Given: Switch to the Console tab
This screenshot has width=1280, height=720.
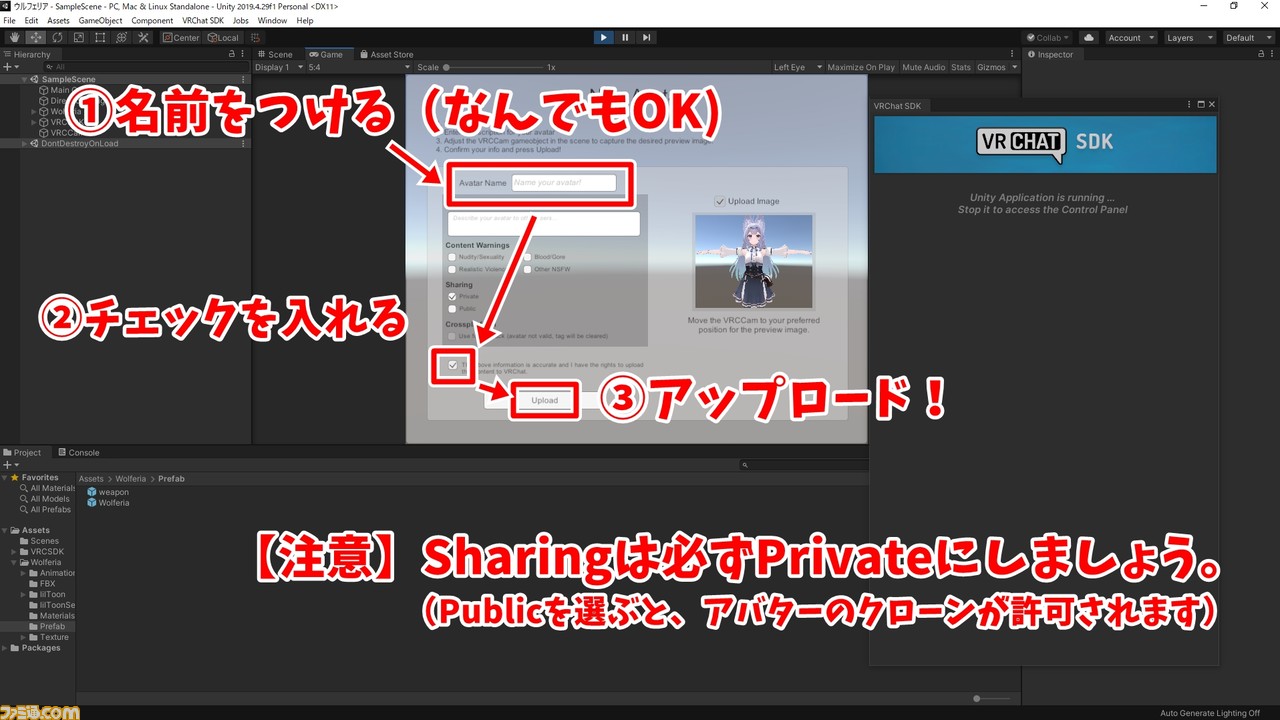Looking at the screenshot, I should click(x=78, y=452).
